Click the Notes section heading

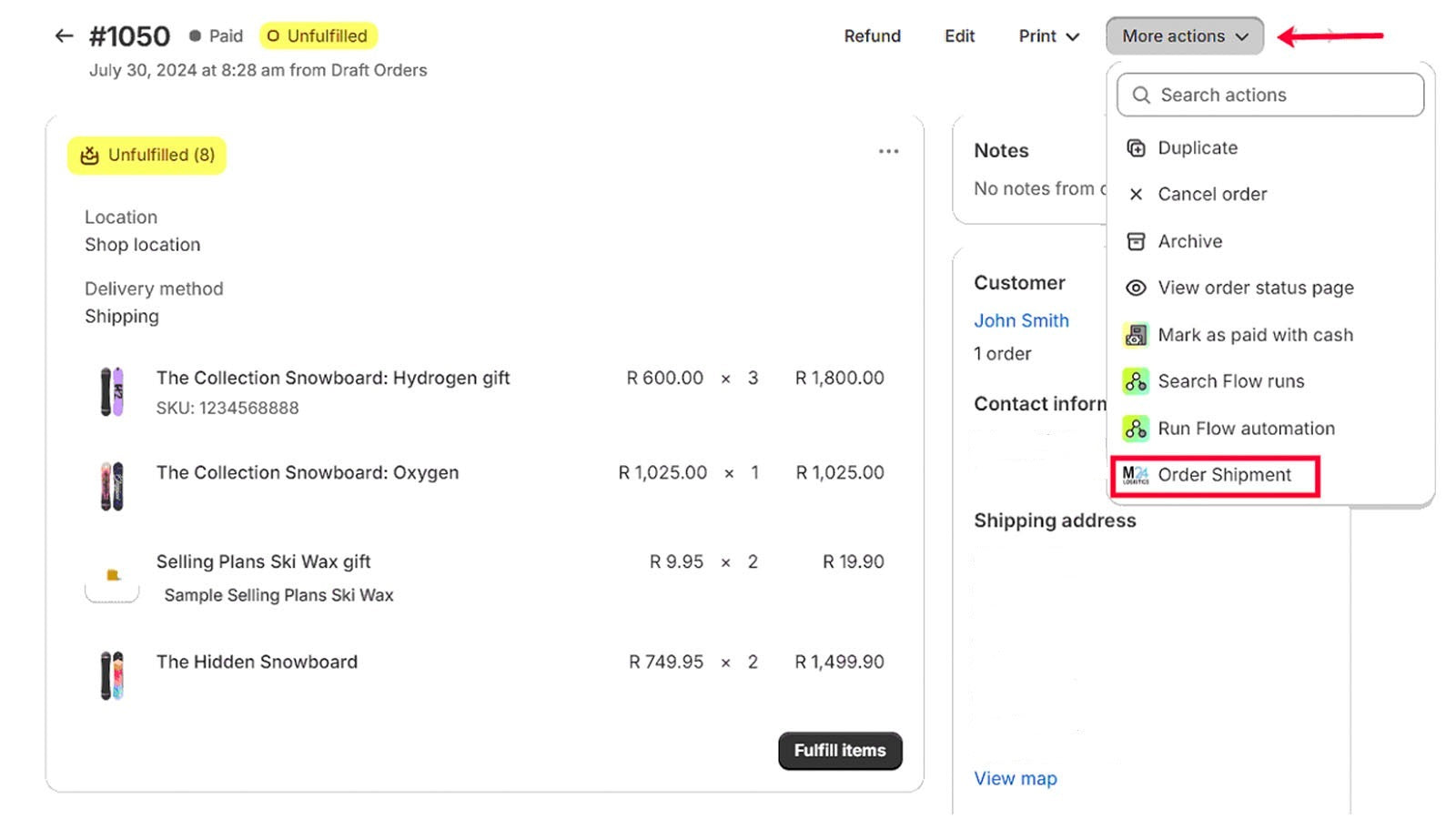[x=1001, y=151]
